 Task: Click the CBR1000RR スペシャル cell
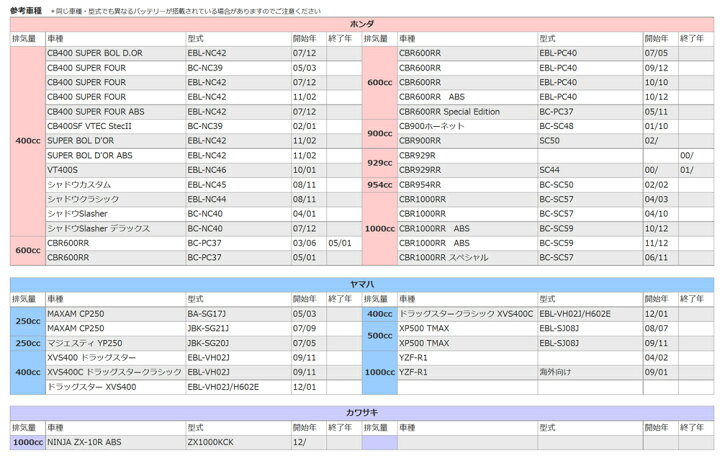[467, 258]
